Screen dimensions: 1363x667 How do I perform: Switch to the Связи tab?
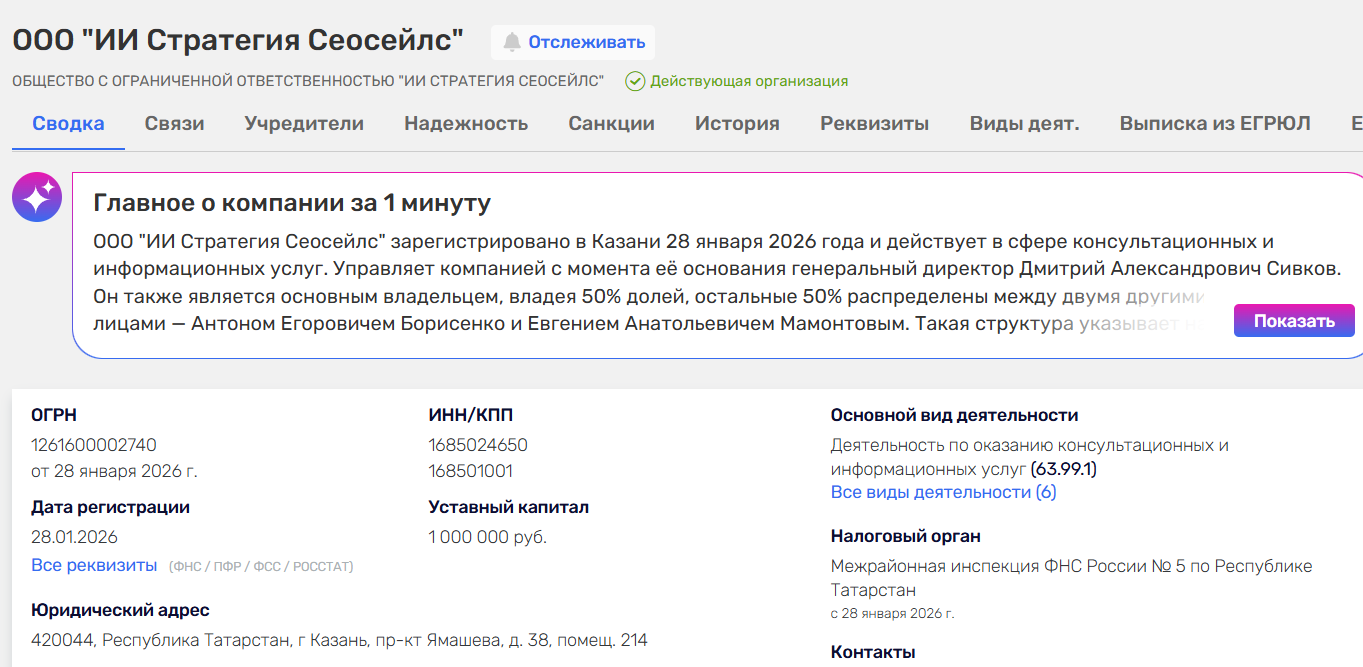[174, 124]
